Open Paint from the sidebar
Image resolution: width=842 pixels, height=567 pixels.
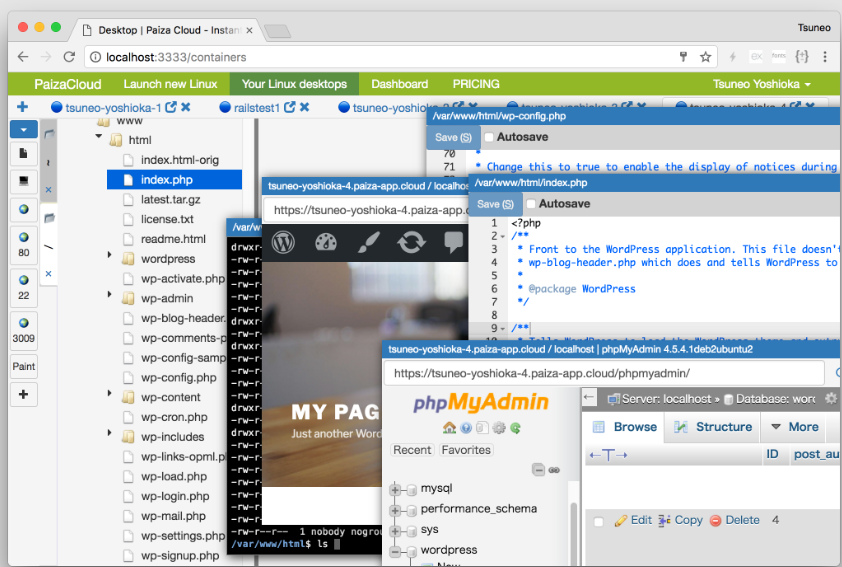pyautogui.click(x=24, y=366)
